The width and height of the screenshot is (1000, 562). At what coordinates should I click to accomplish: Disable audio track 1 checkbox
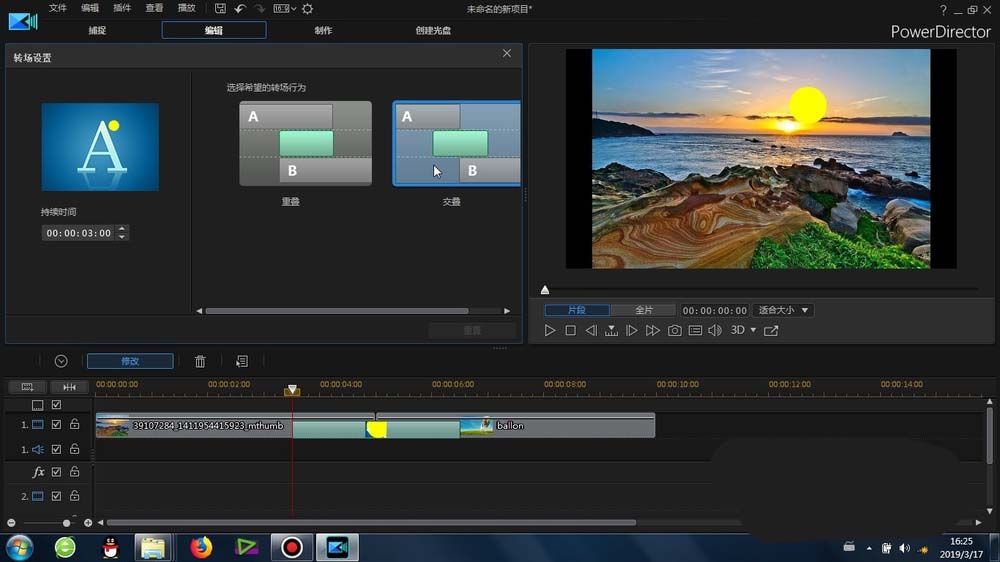pyautogui.click(x=56, y=450)
